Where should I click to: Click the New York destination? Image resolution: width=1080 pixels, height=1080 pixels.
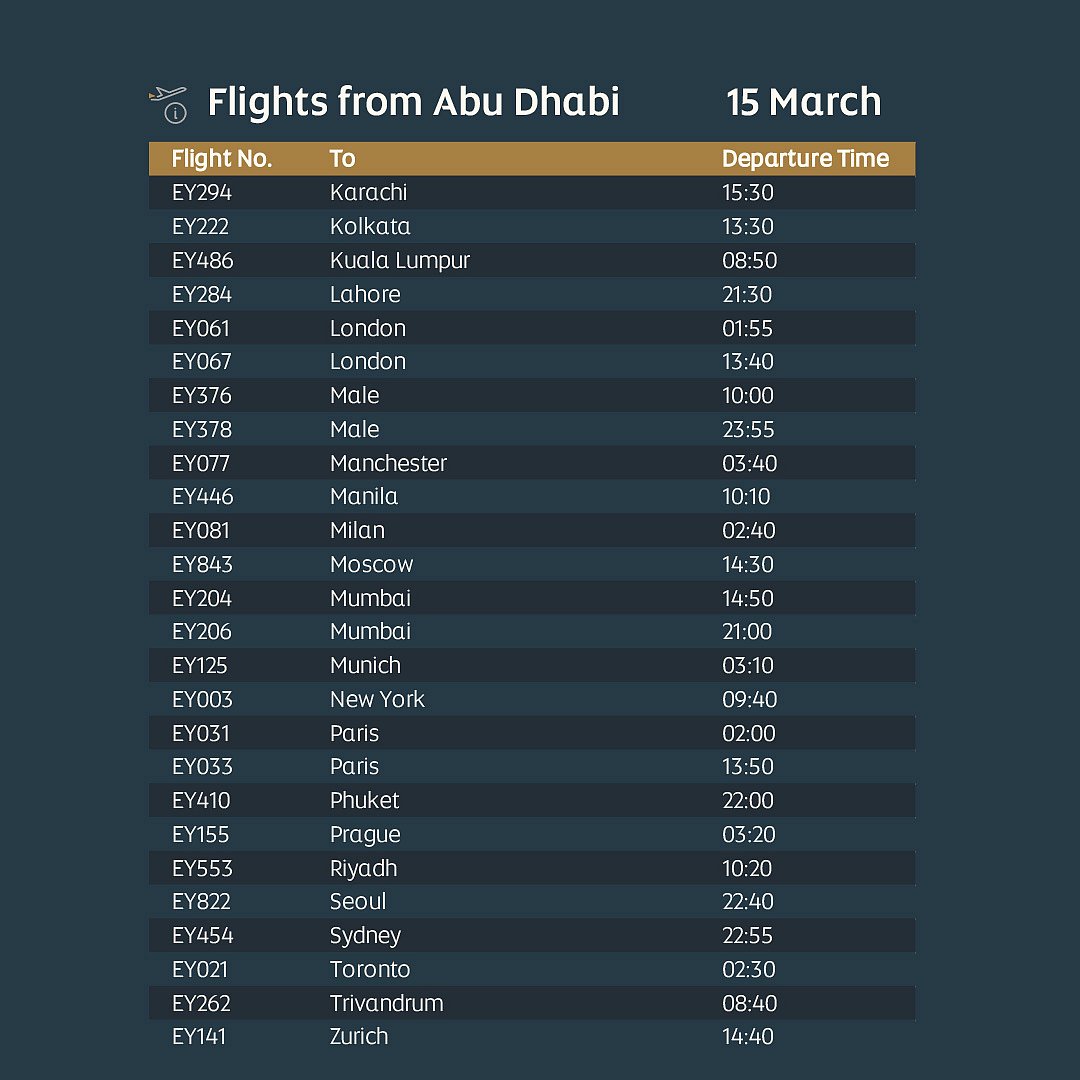(x=377, y=699)
